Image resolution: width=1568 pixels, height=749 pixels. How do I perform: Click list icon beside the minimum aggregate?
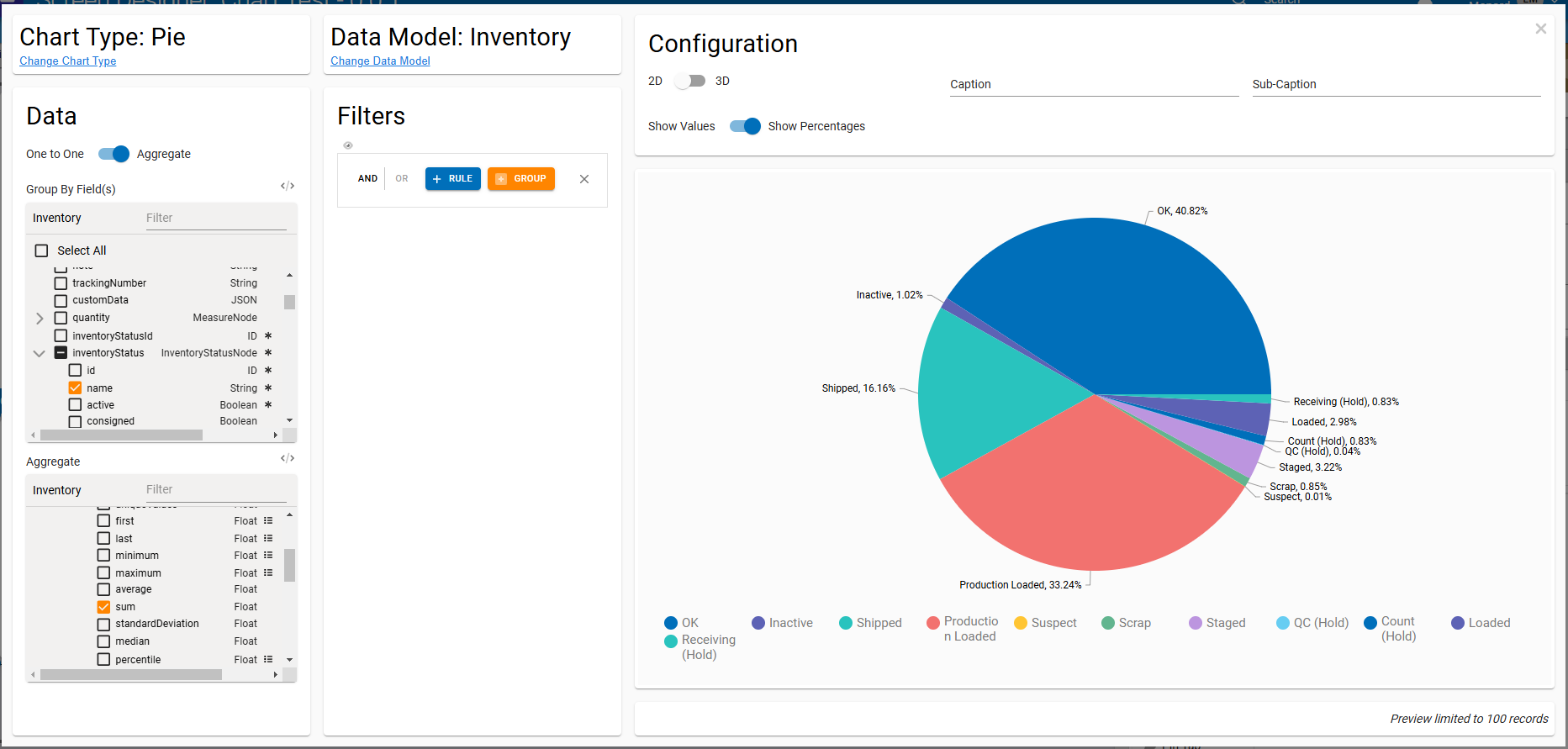(268, 556)
